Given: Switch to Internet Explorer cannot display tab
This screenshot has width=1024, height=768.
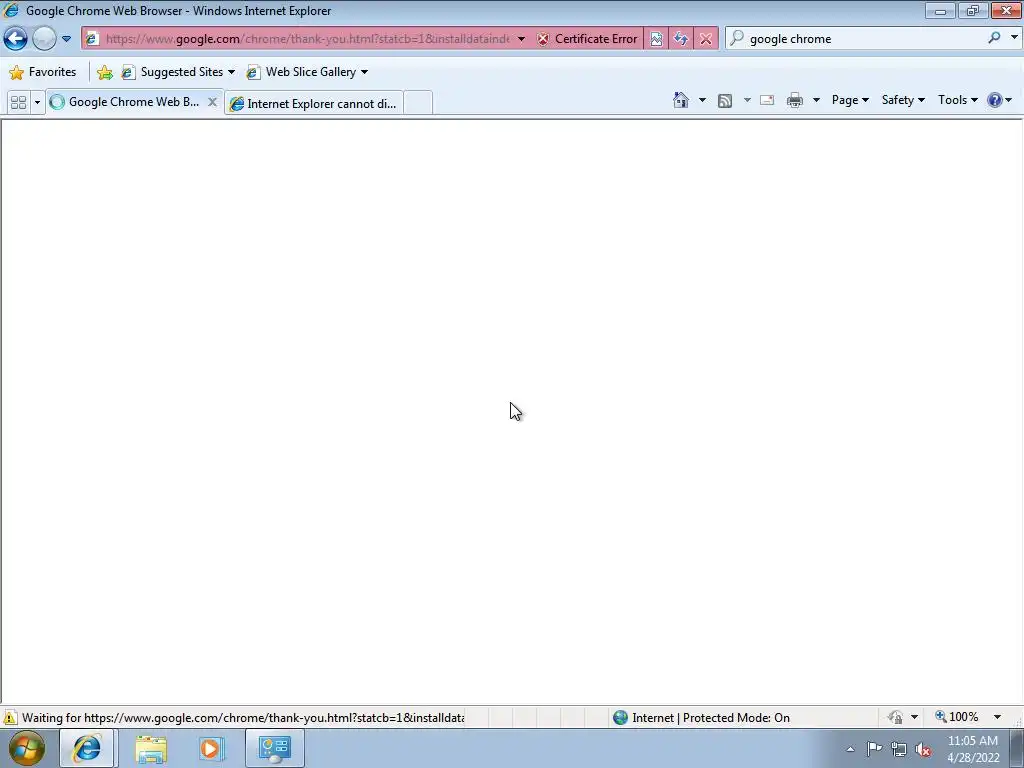Looking at the screenshot, I should [x=313, y=103].
